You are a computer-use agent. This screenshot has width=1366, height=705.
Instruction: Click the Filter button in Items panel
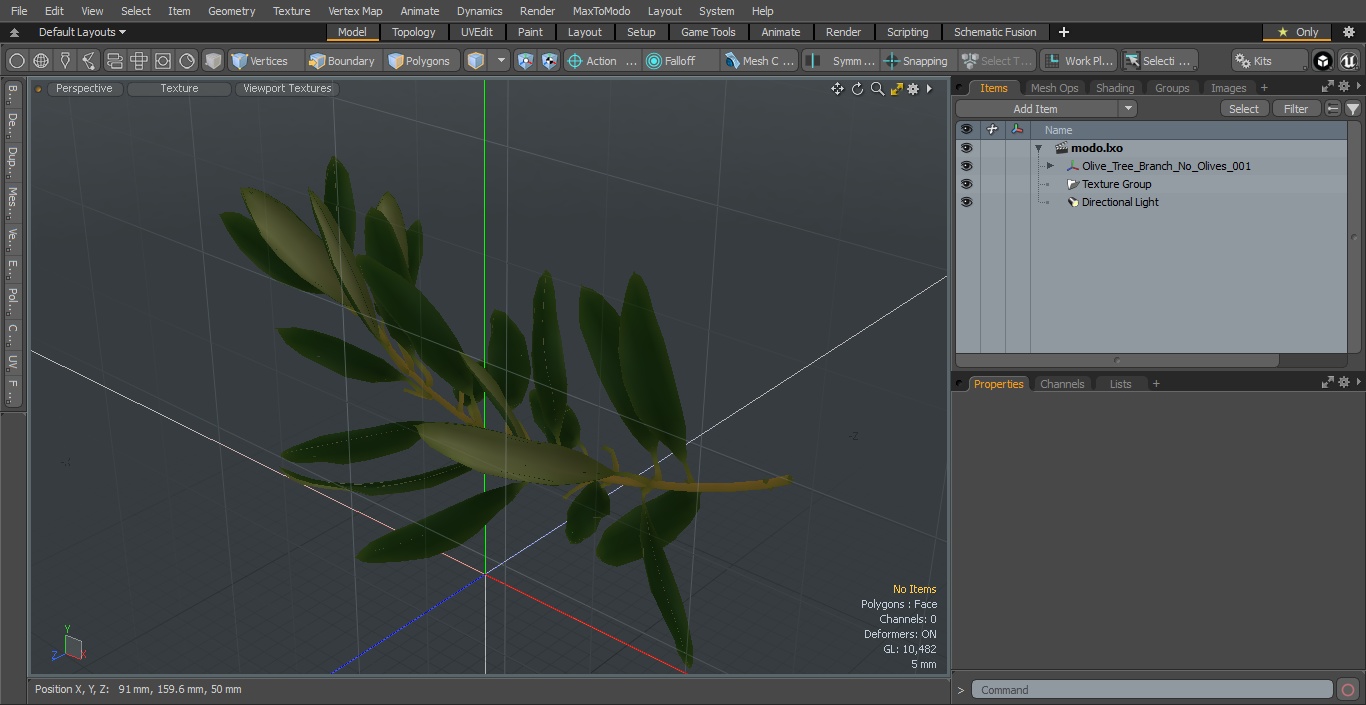[x=1296, y=109]
